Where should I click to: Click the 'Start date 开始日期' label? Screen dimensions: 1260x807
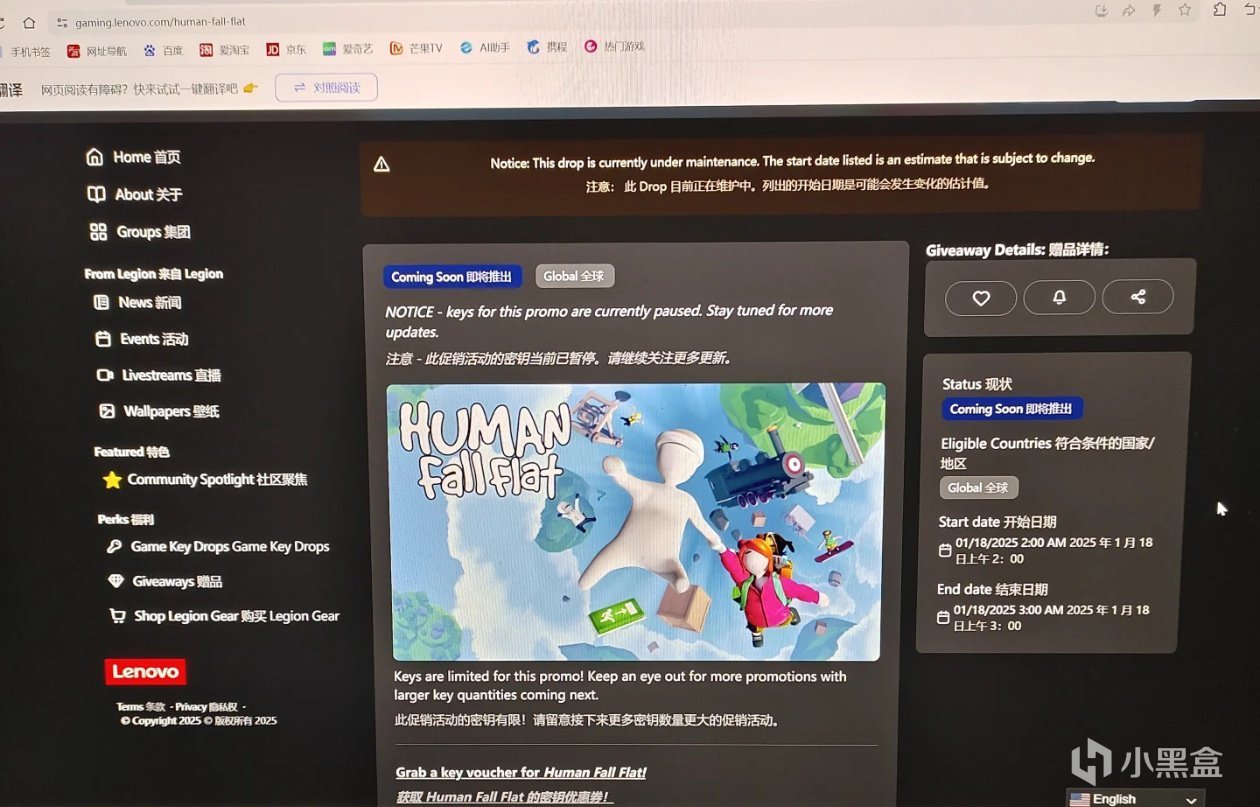click(997, 522)
